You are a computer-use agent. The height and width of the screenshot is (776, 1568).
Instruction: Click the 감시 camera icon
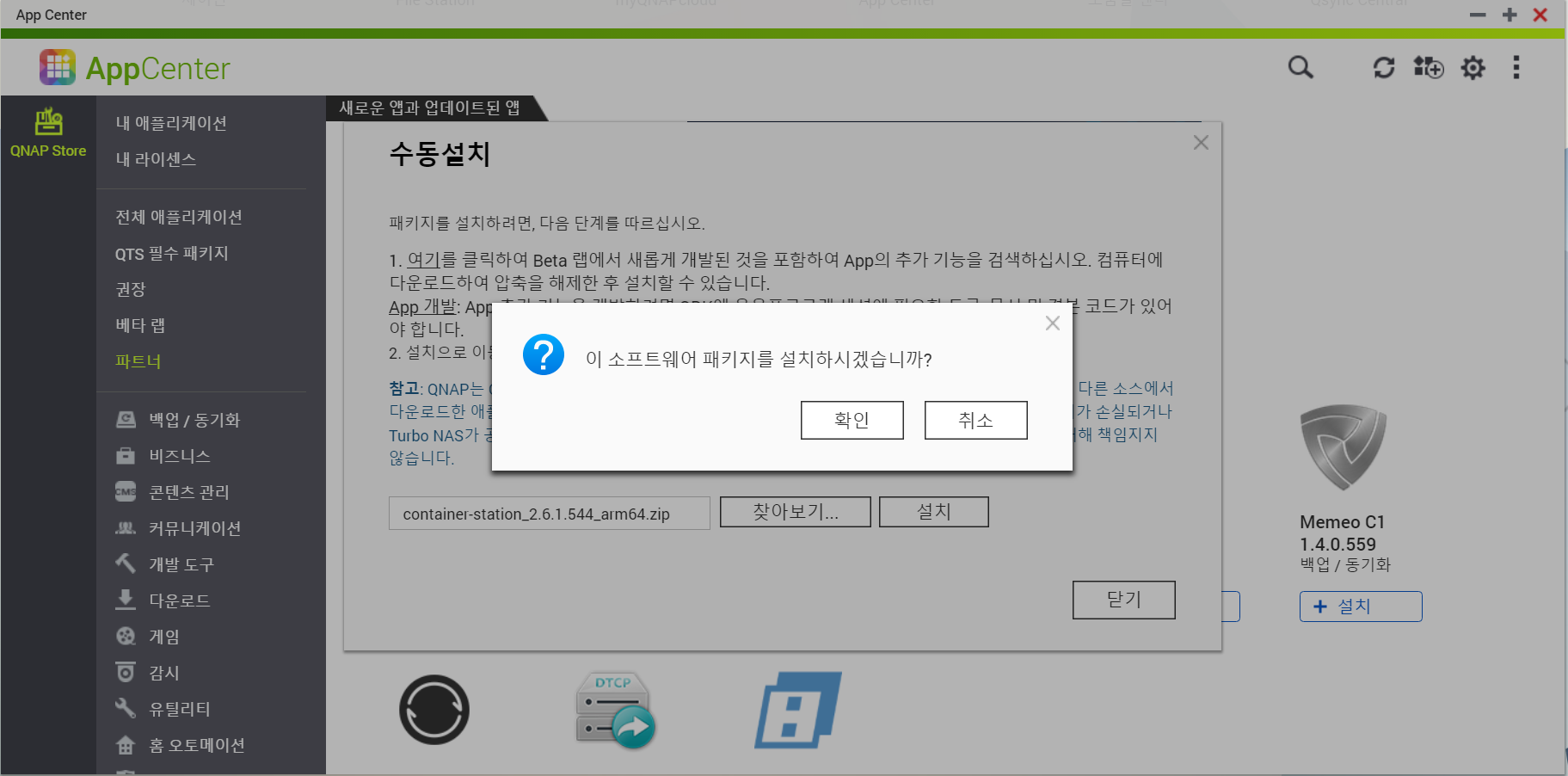(x=126, y=672)
